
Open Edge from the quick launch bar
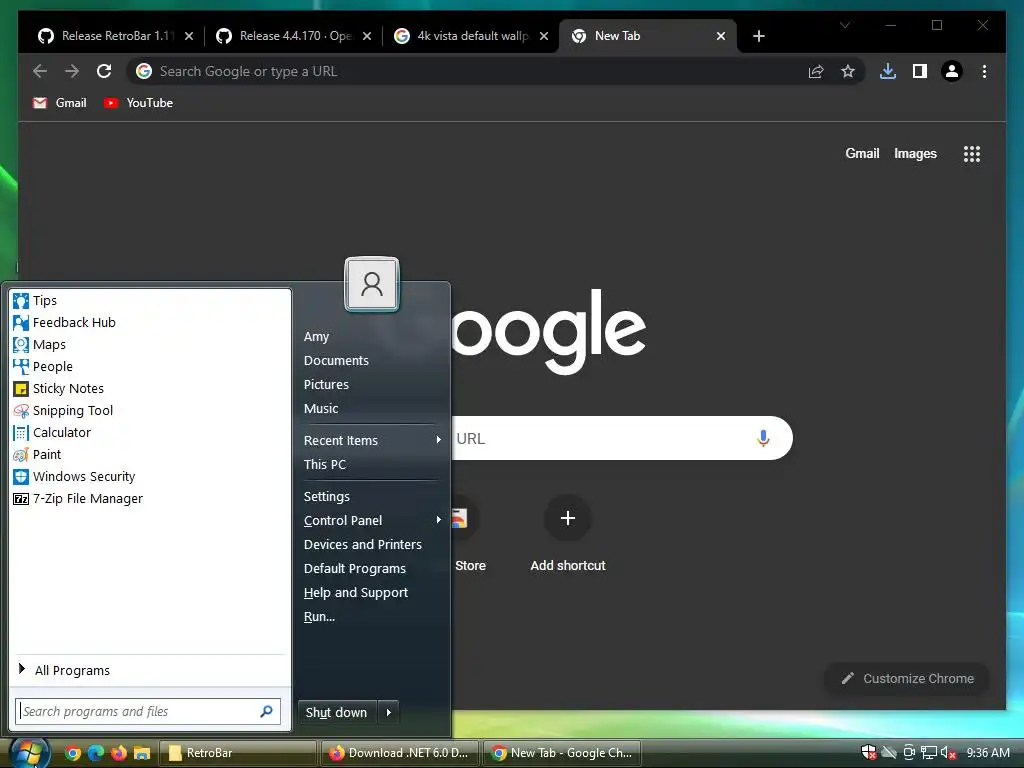(x=96, y=753)
